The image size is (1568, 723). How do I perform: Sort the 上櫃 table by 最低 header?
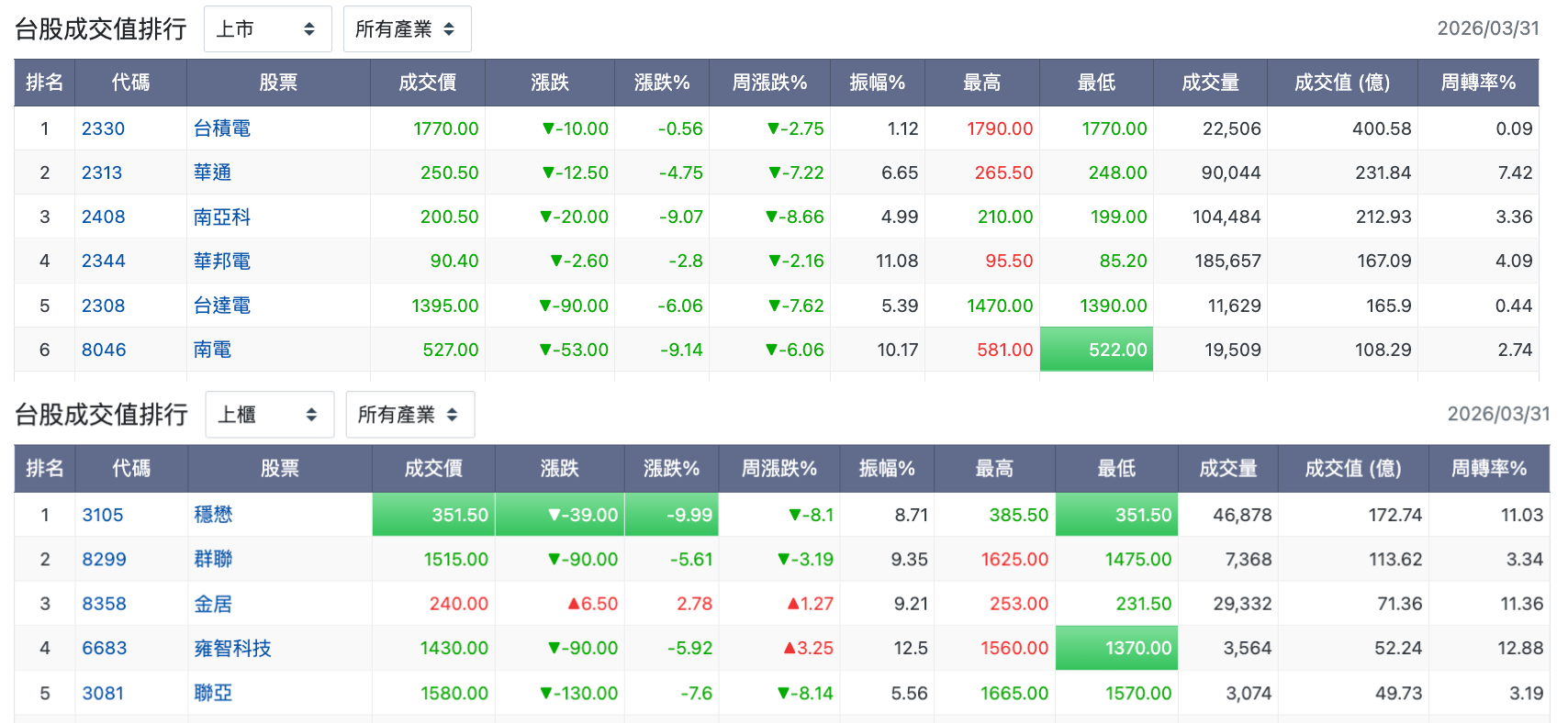tap(1116, 468)
